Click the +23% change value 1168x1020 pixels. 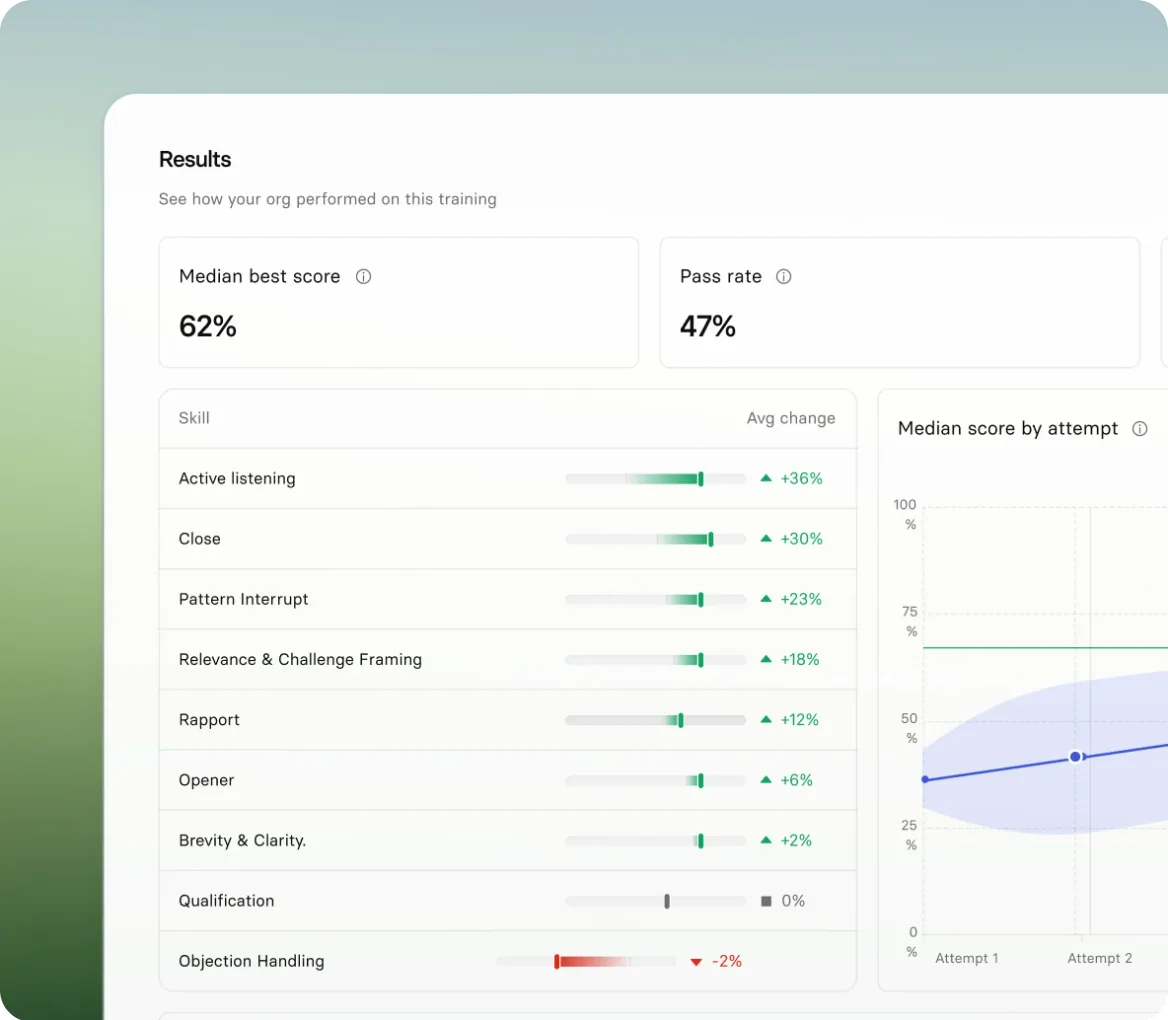(x=801, y=599)
